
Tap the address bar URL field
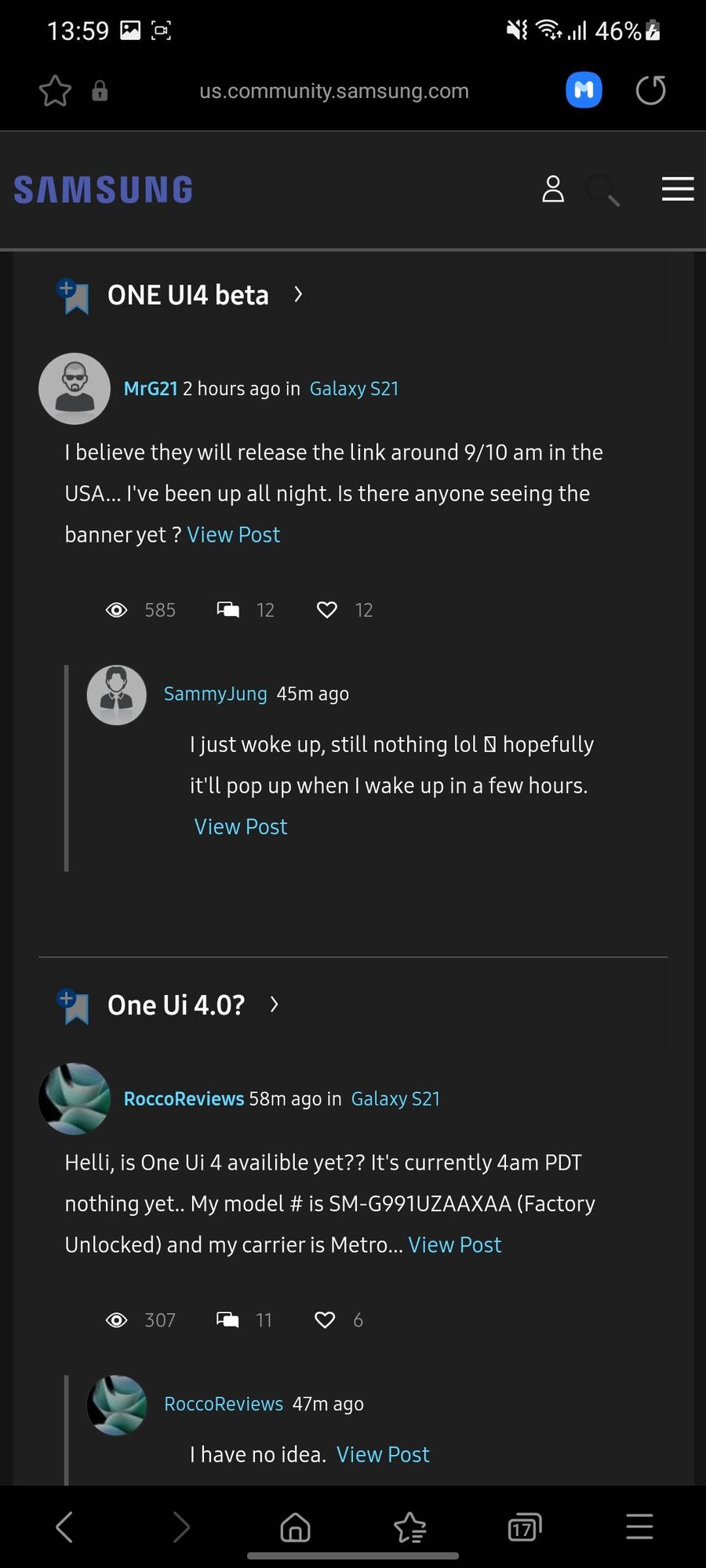333,91
